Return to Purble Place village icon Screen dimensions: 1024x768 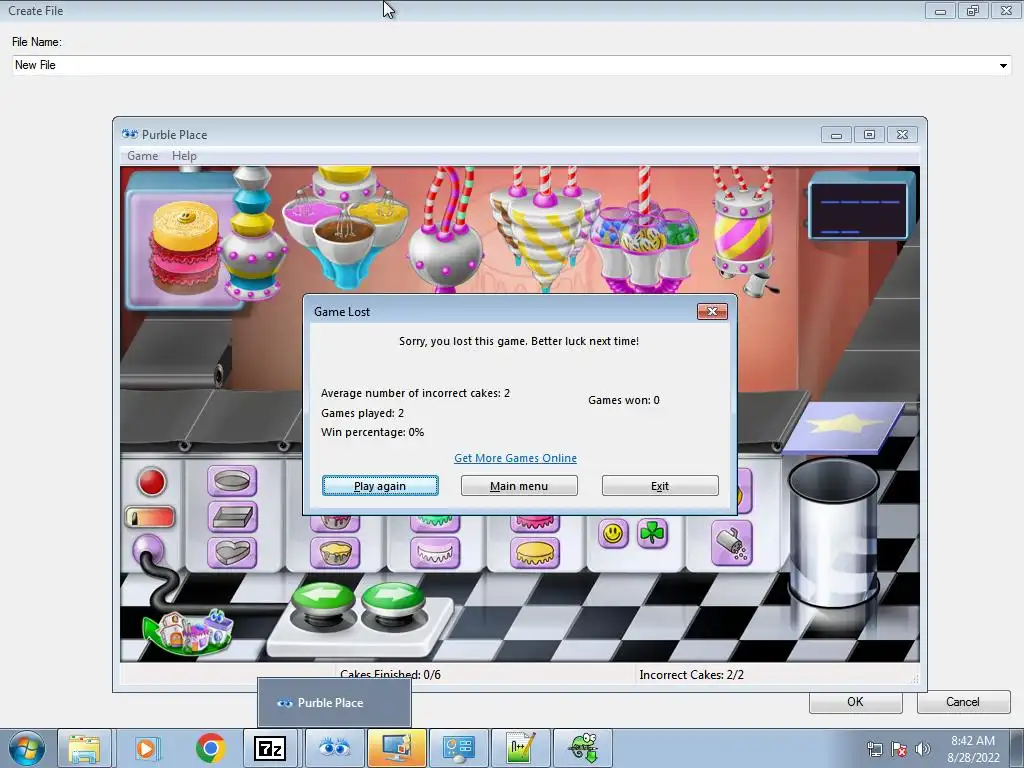189,632
